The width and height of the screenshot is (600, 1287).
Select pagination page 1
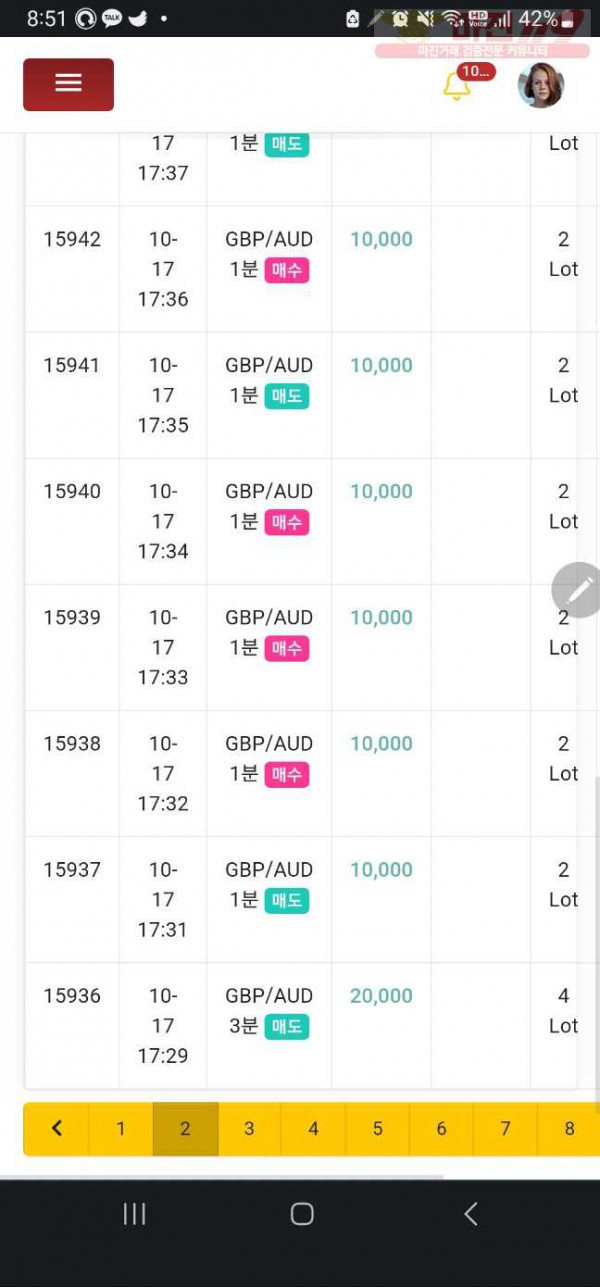121,1129
